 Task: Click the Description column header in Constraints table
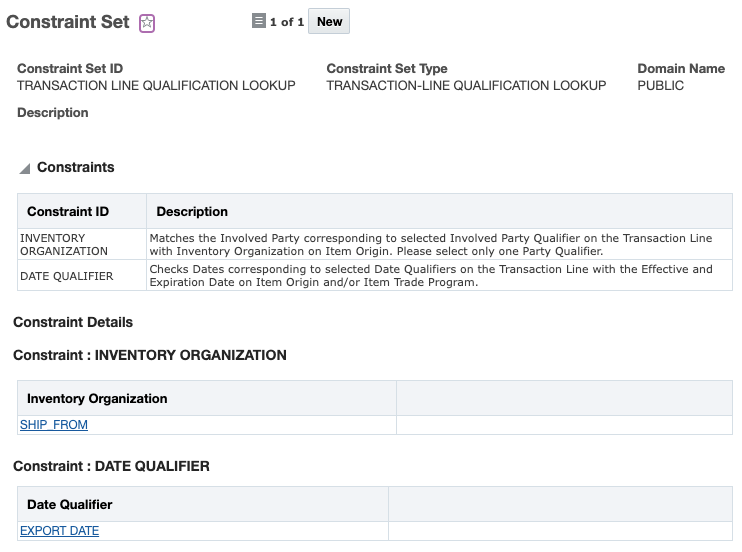(192, 212)
